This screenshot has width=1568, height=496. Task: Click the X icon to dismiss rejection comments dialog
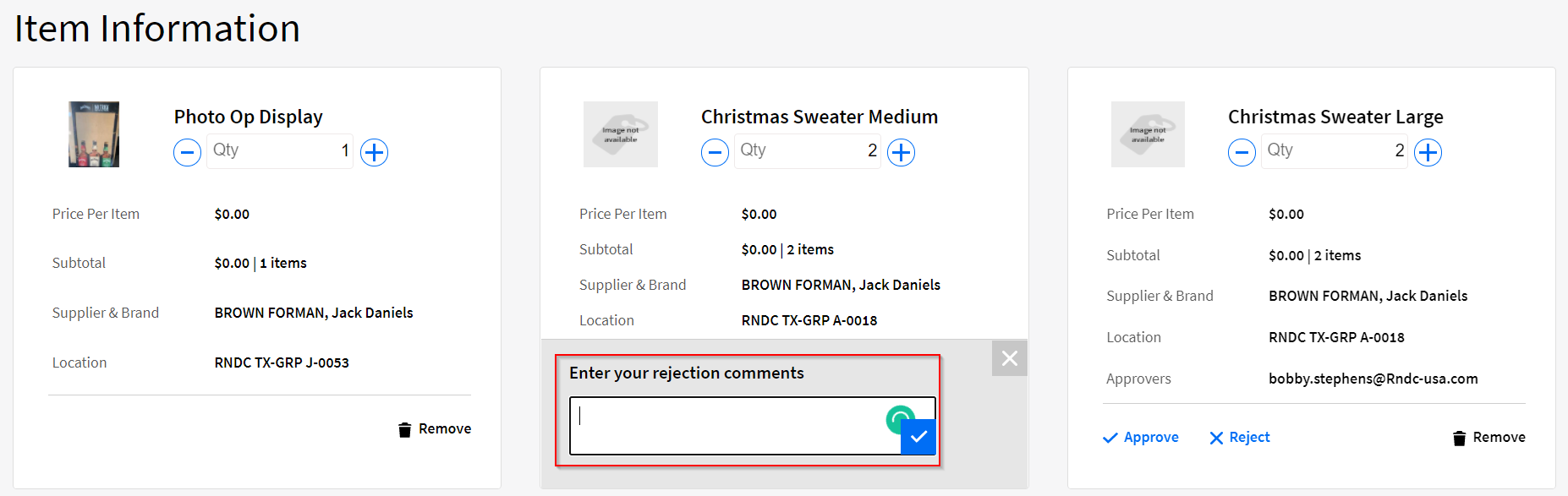point(1009,358)
